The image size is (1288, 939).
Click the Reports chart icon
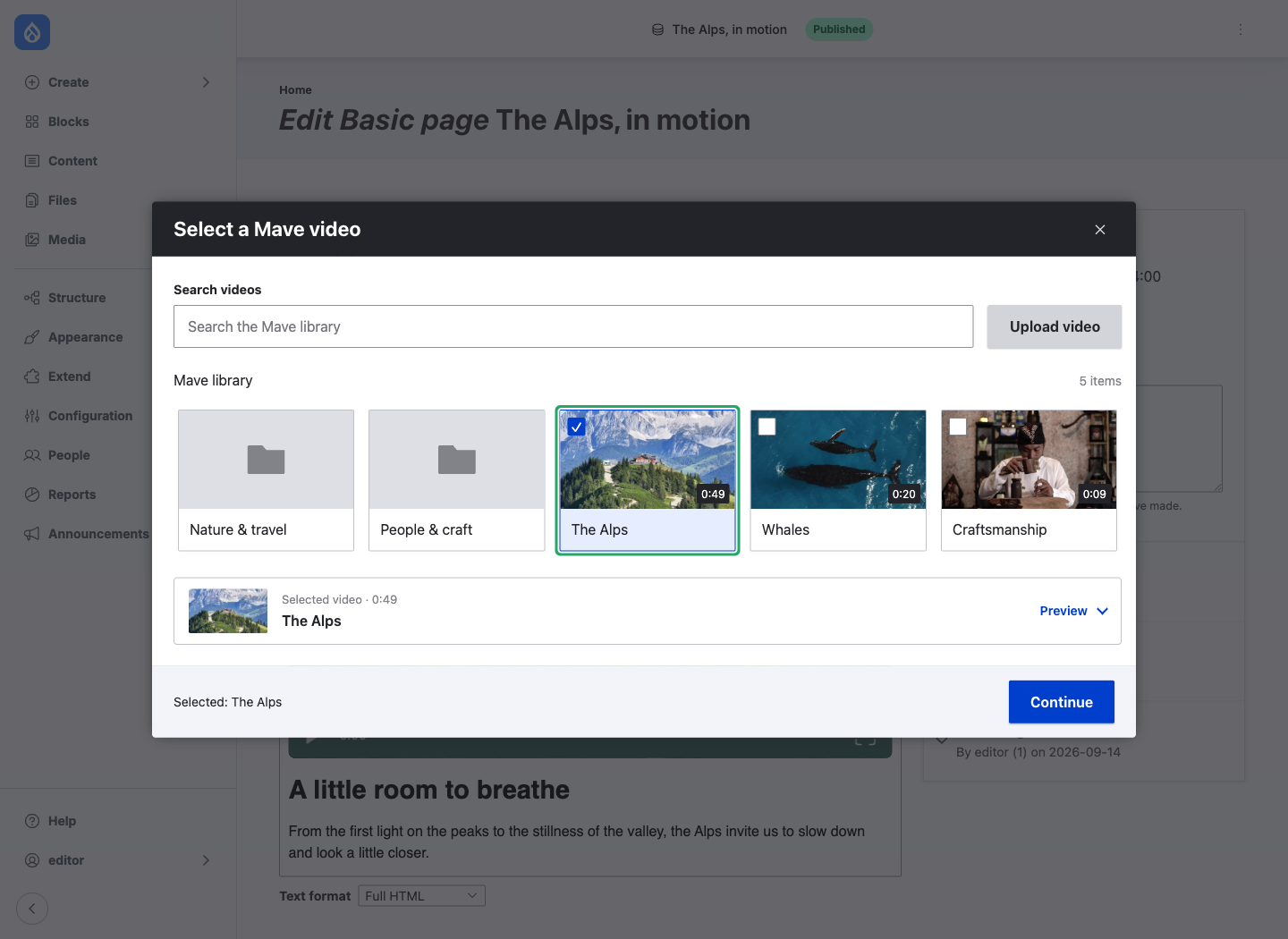(x=32, y=495)
